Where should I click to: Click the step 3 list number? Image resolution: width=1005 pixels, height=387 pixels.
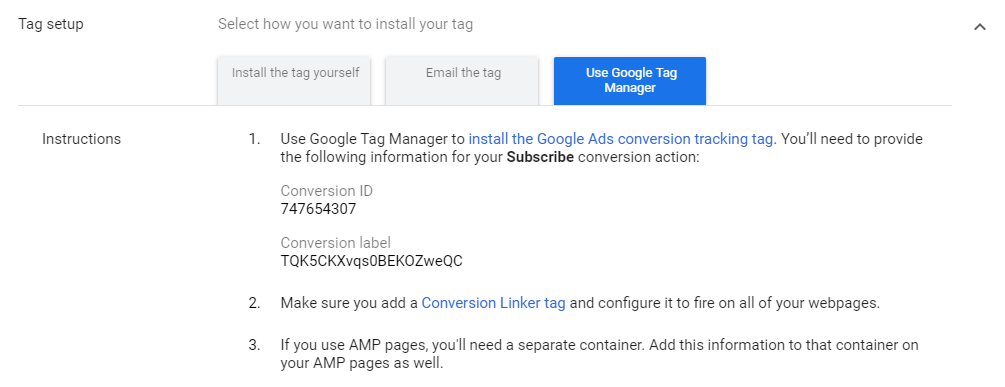(x=254, y=345)
